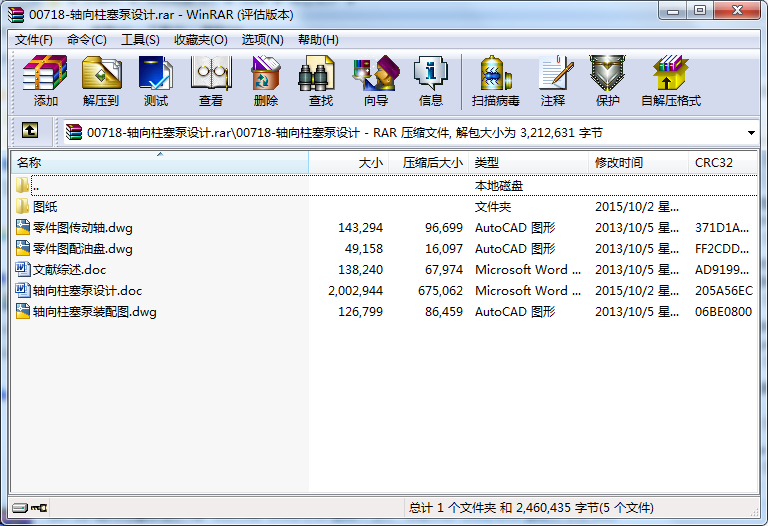Click Word icon of 轴向柱塞泵设计.doc
The height and width of the screenshot is (526, 768).
click(23, 290)
